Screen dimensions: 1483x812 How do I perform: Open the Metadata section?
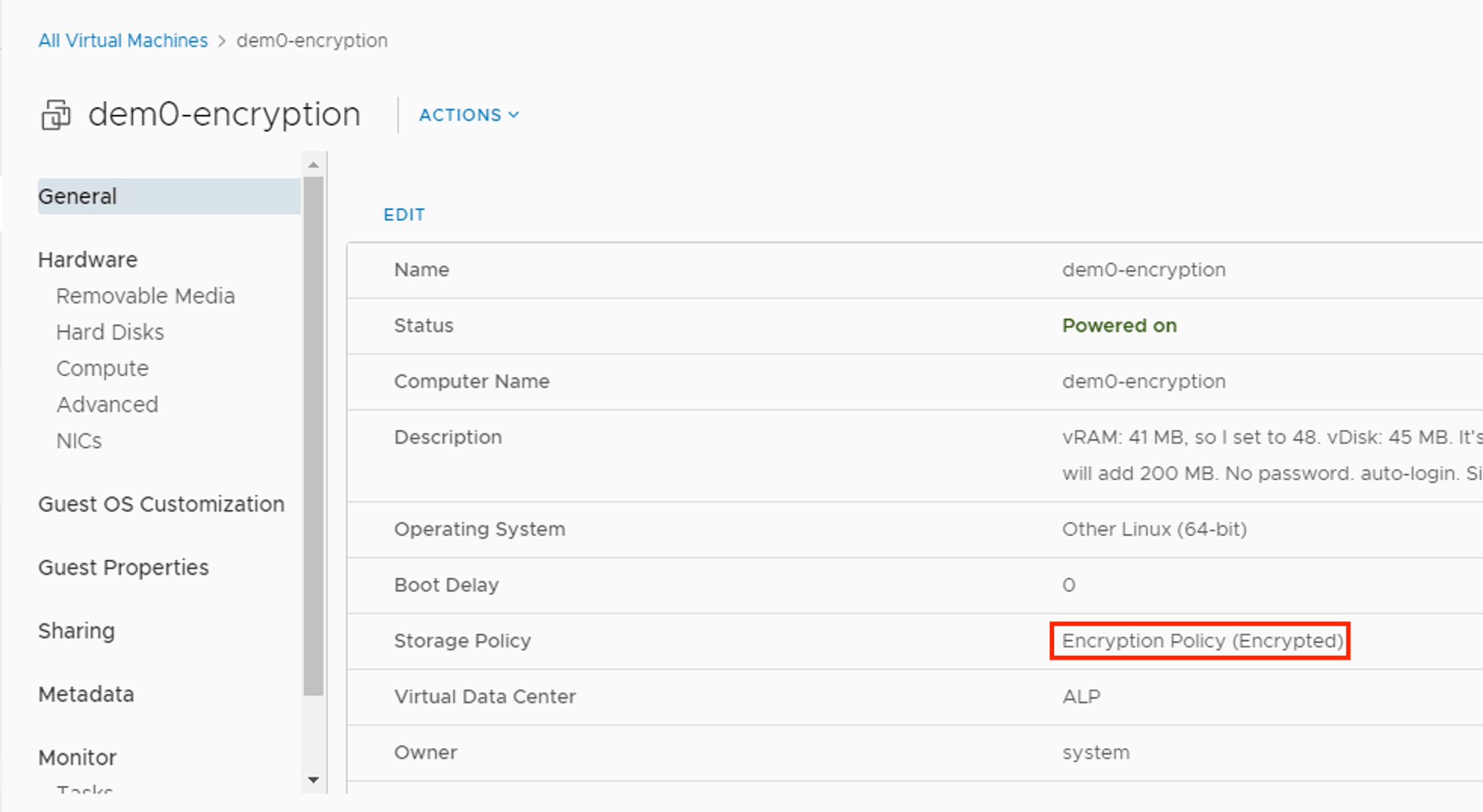pyautogui.click(x=86, y=694)
